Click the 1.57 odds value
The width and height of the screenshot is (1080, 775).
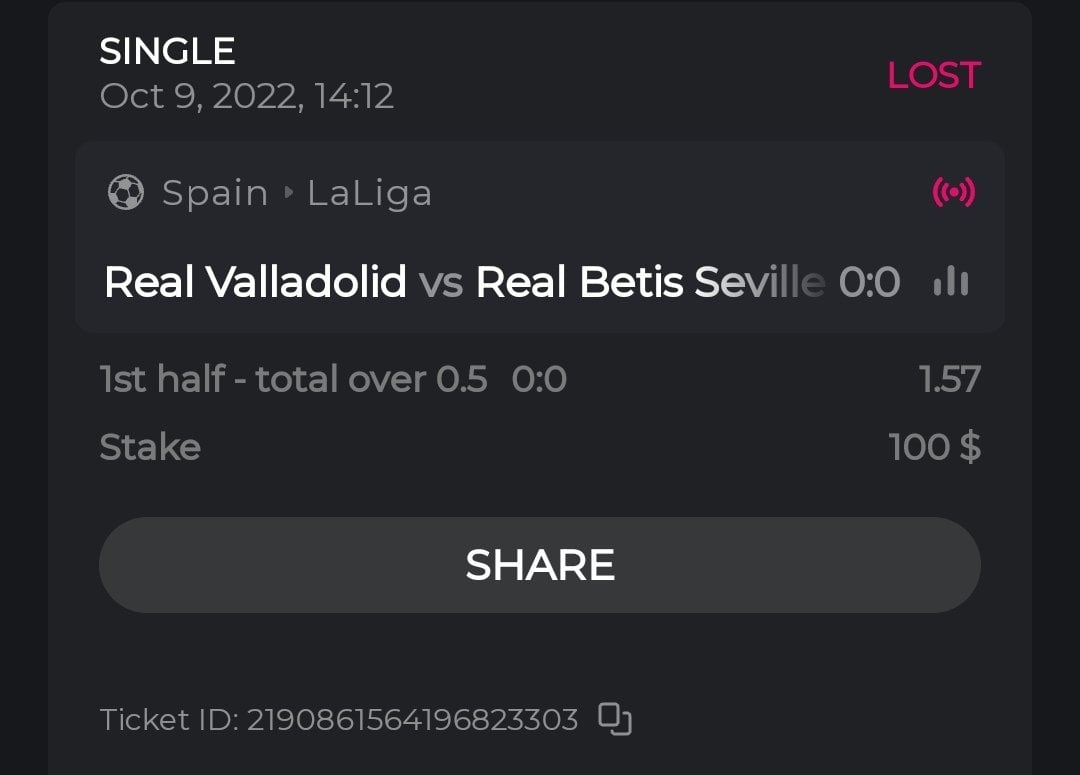tap(949, 380)
